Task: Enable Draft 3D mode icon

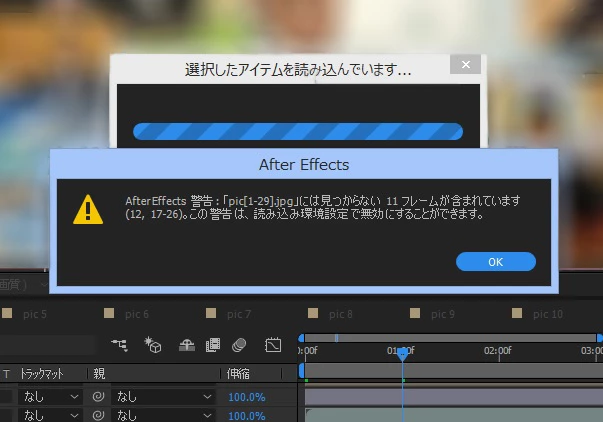Action: pos(152,345)
